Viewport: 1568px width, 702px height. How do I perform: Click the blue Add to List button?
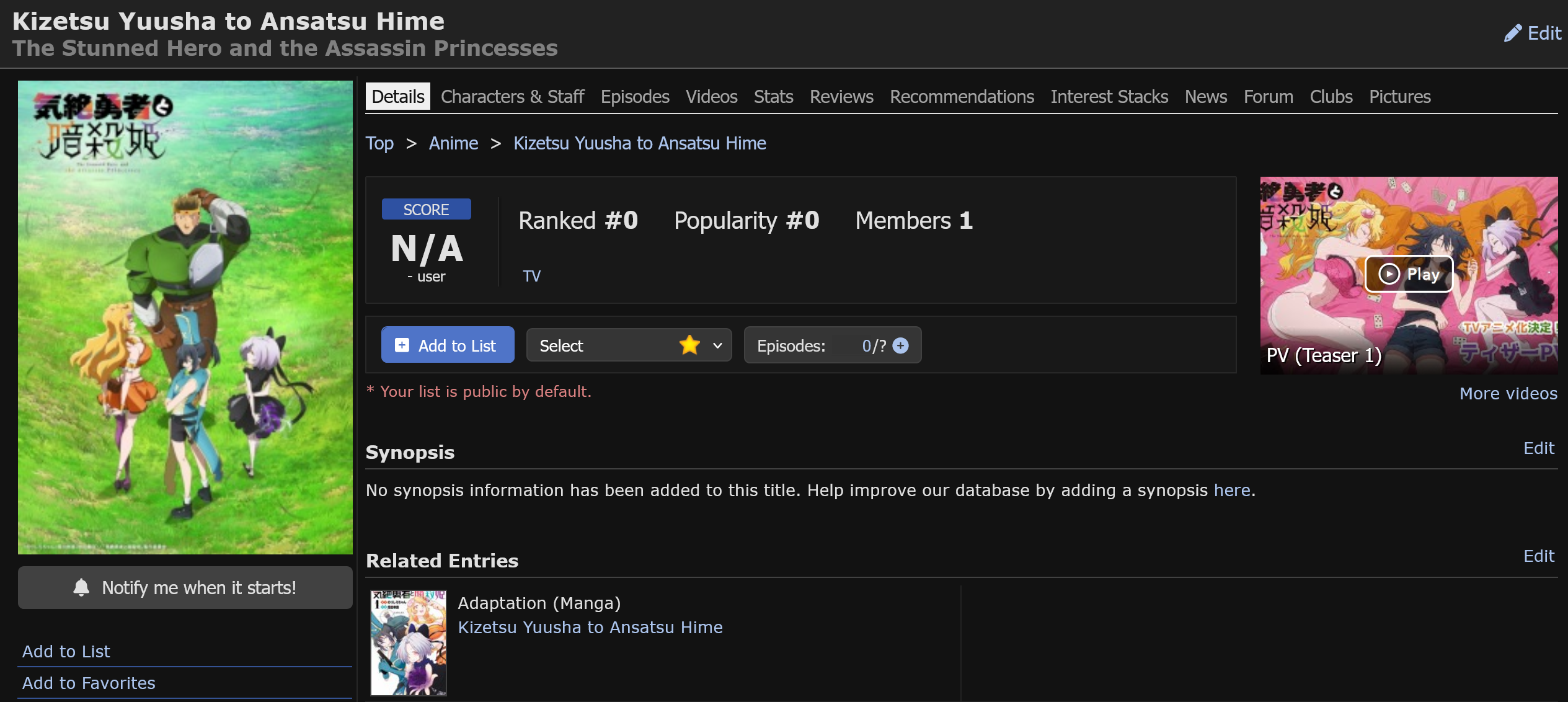click(447, 345)
